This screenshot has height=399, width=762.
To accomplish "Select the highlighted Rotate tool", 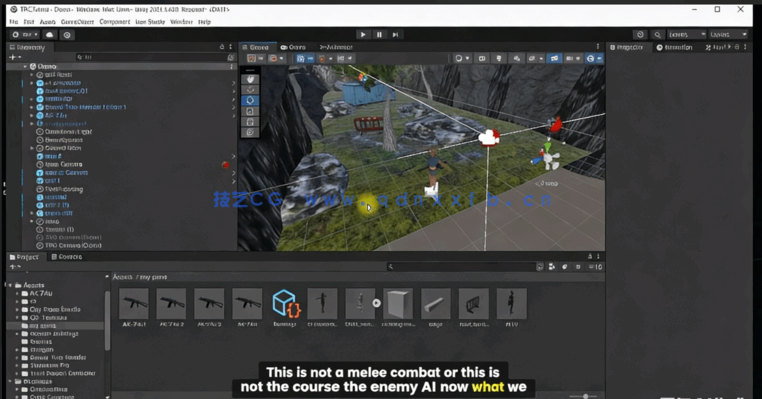I will pyautogui.click(x=250, y=100).
